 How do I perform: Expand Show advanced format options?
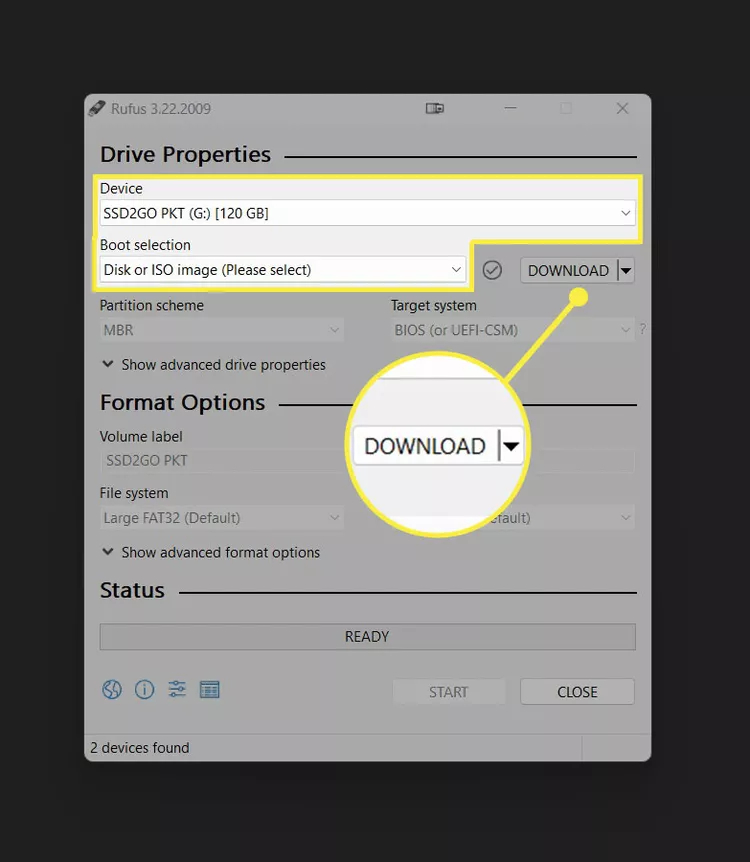pos(211,552)
